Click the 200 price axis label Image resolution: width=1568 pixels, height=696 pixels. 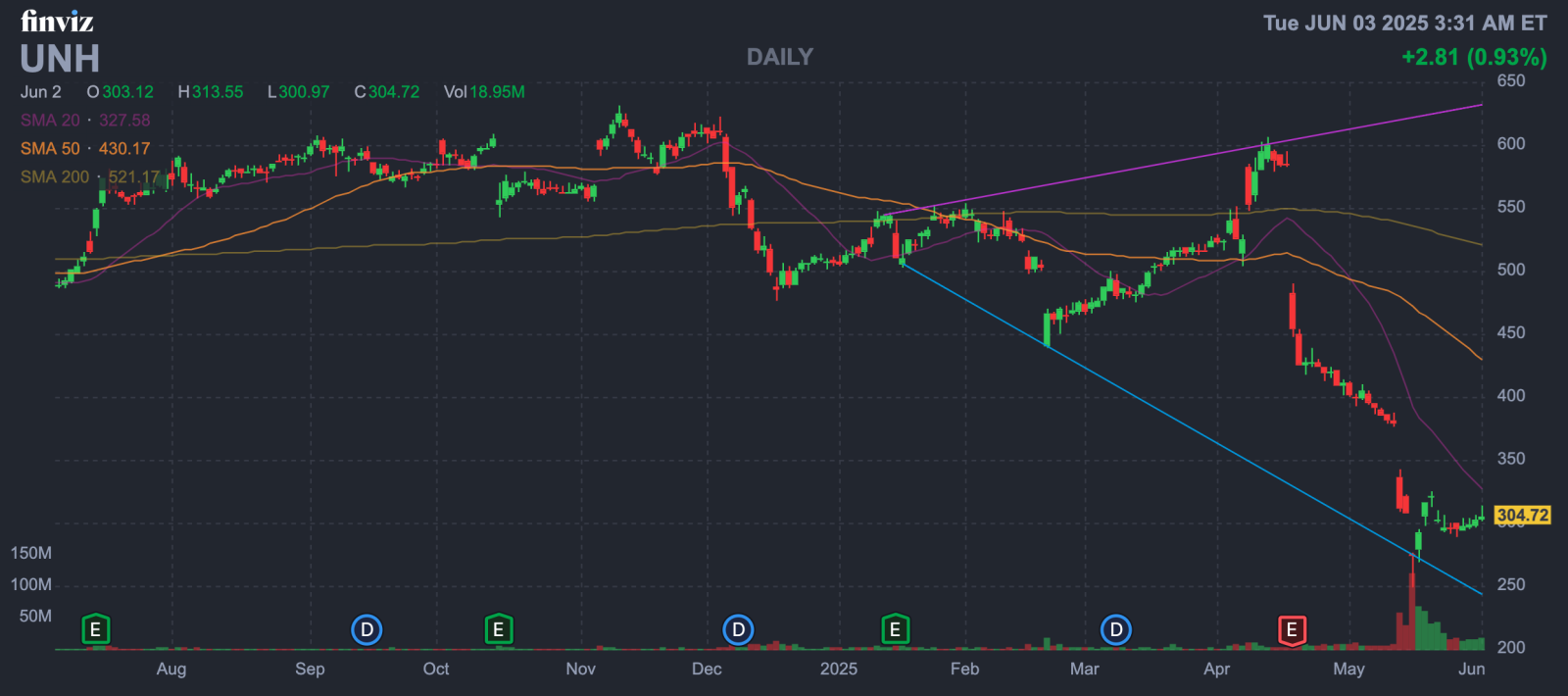[x=1511, y=647]
